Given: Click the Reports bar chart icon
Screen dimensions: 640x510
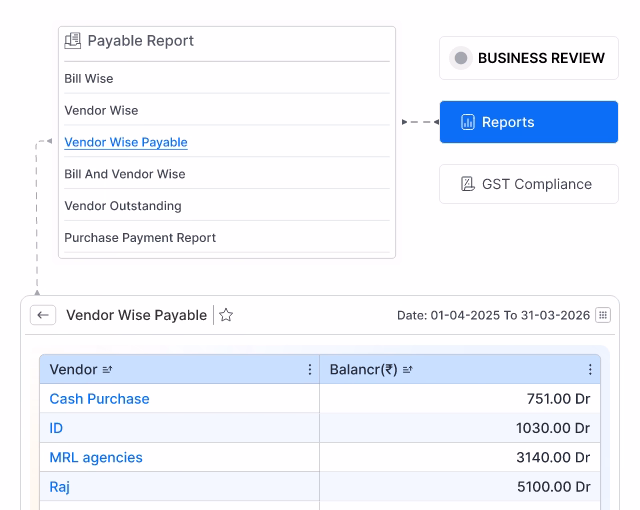Looking at the screenshot, I should click(x=468, y=122).
